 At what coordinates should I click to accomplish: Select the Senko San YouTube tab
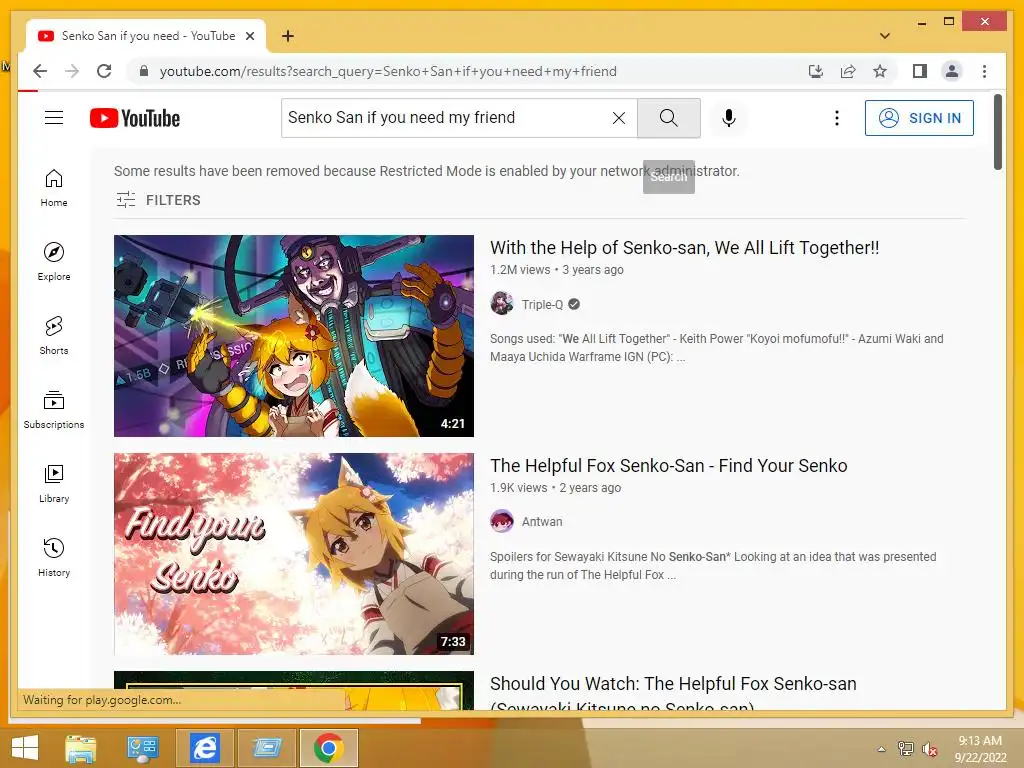tap(146, 36)
